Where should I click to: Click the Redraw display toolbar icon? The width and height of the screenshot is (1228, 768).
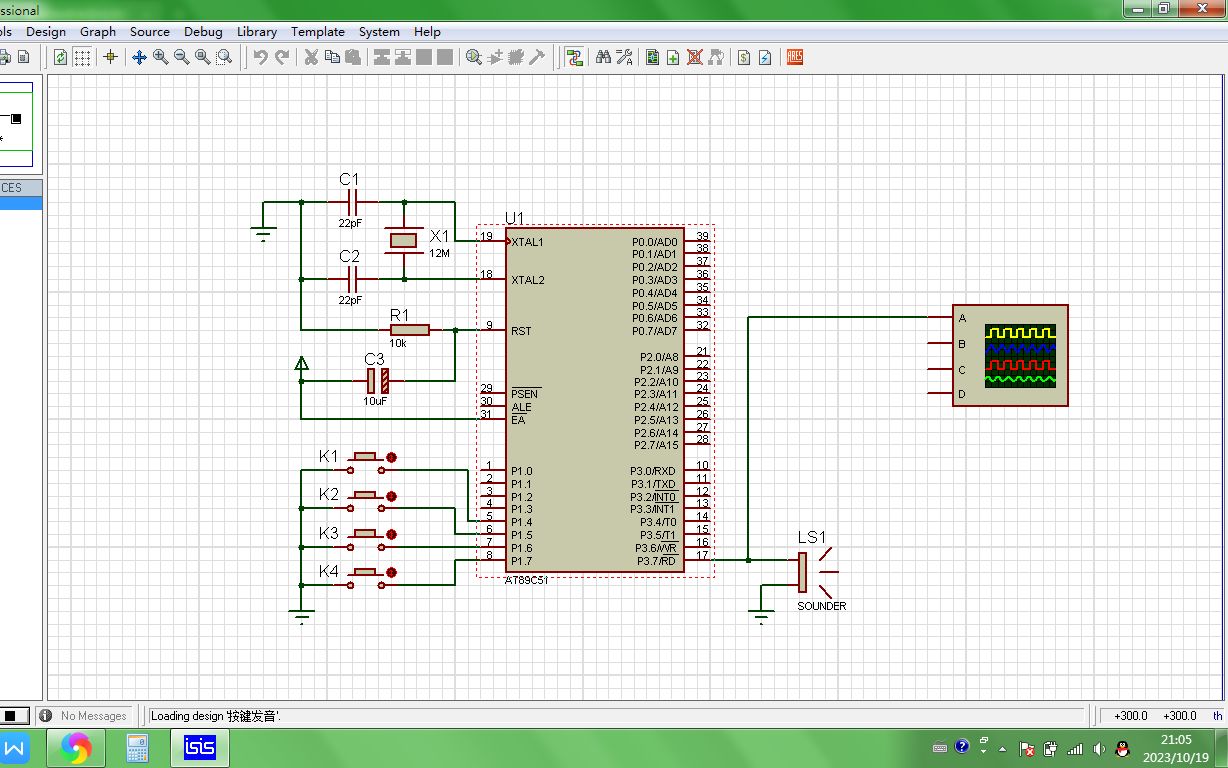pyautogui.click(x=61, y=57)
